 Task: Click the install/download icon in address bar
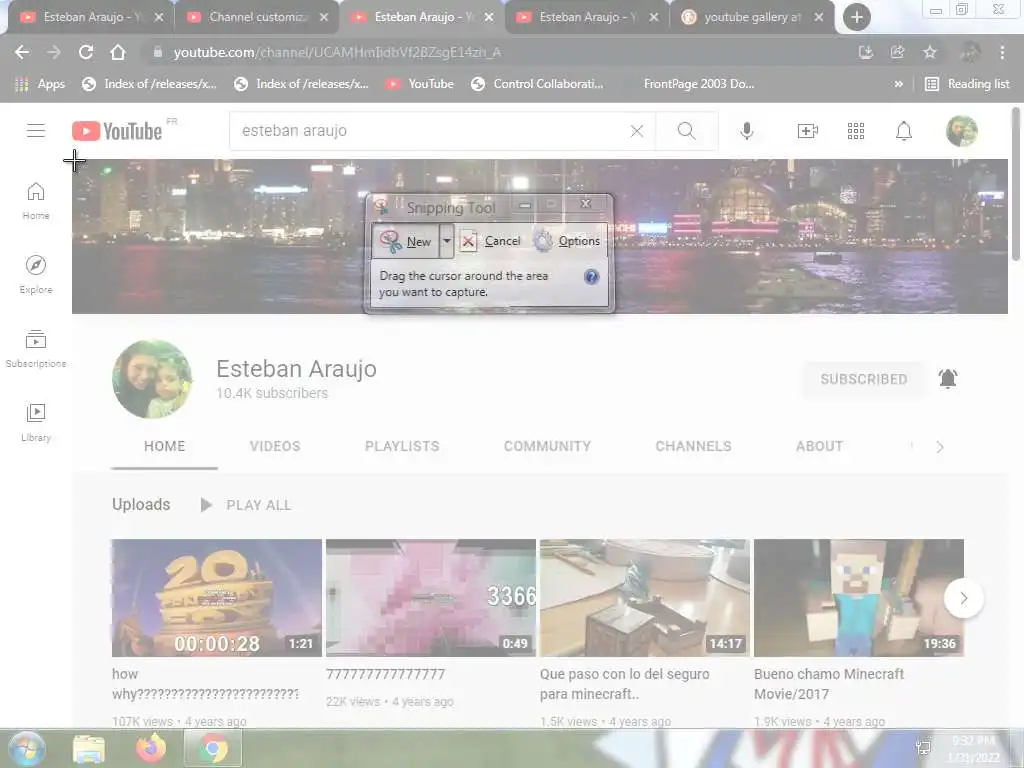[865, 52]
